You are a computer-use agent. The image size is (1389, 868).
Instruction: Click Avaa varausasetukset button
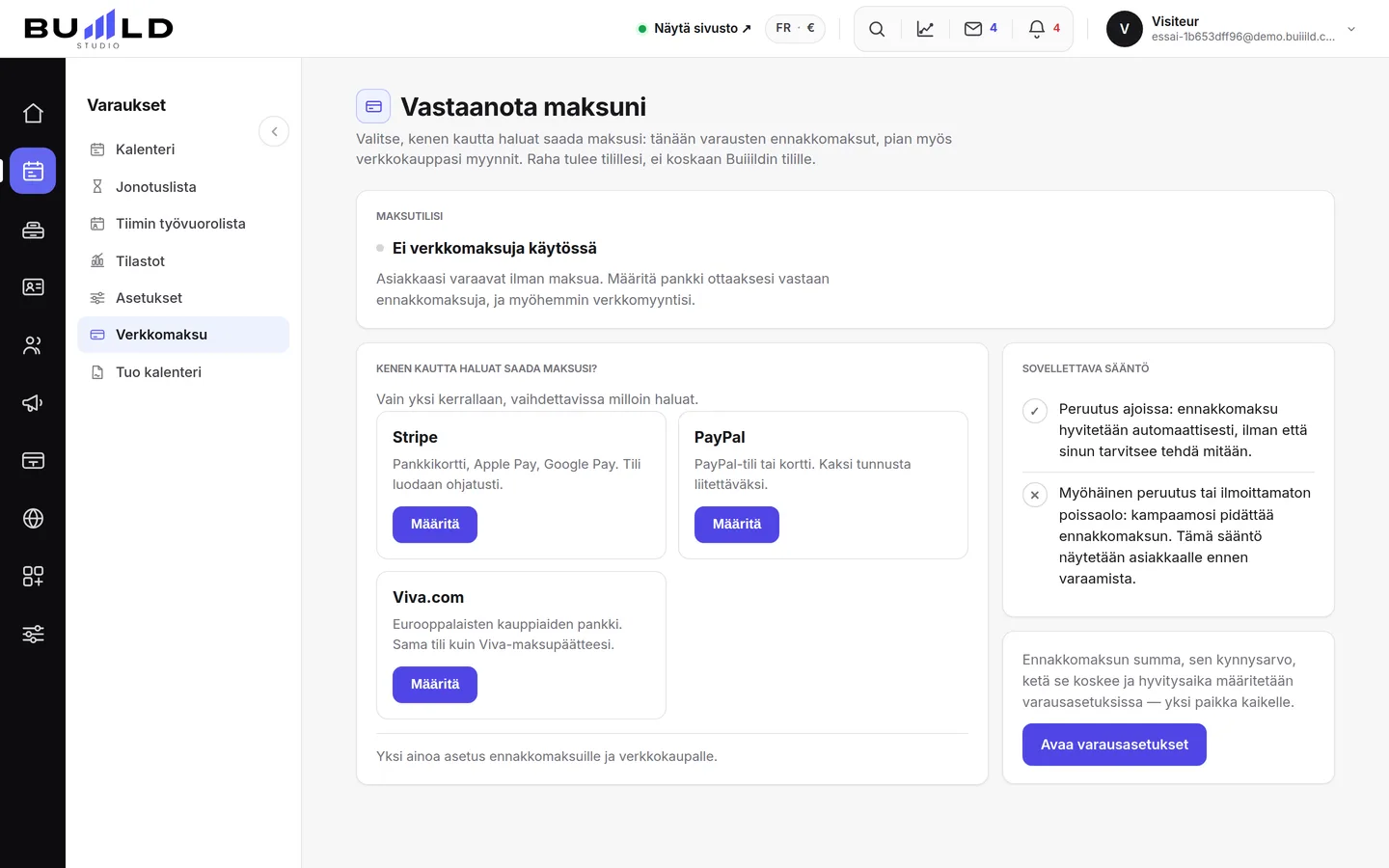1114,745
